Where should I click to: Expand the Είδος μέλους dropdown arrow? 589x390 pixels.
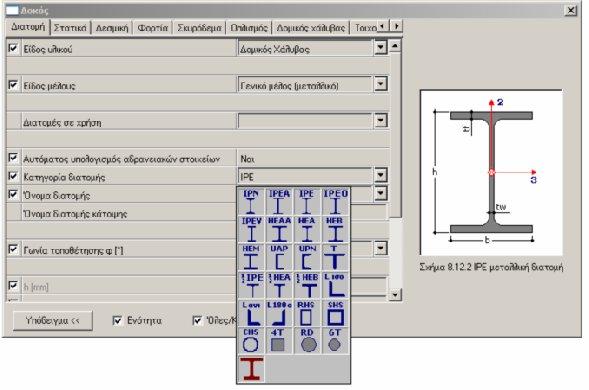tap(381, 84)
